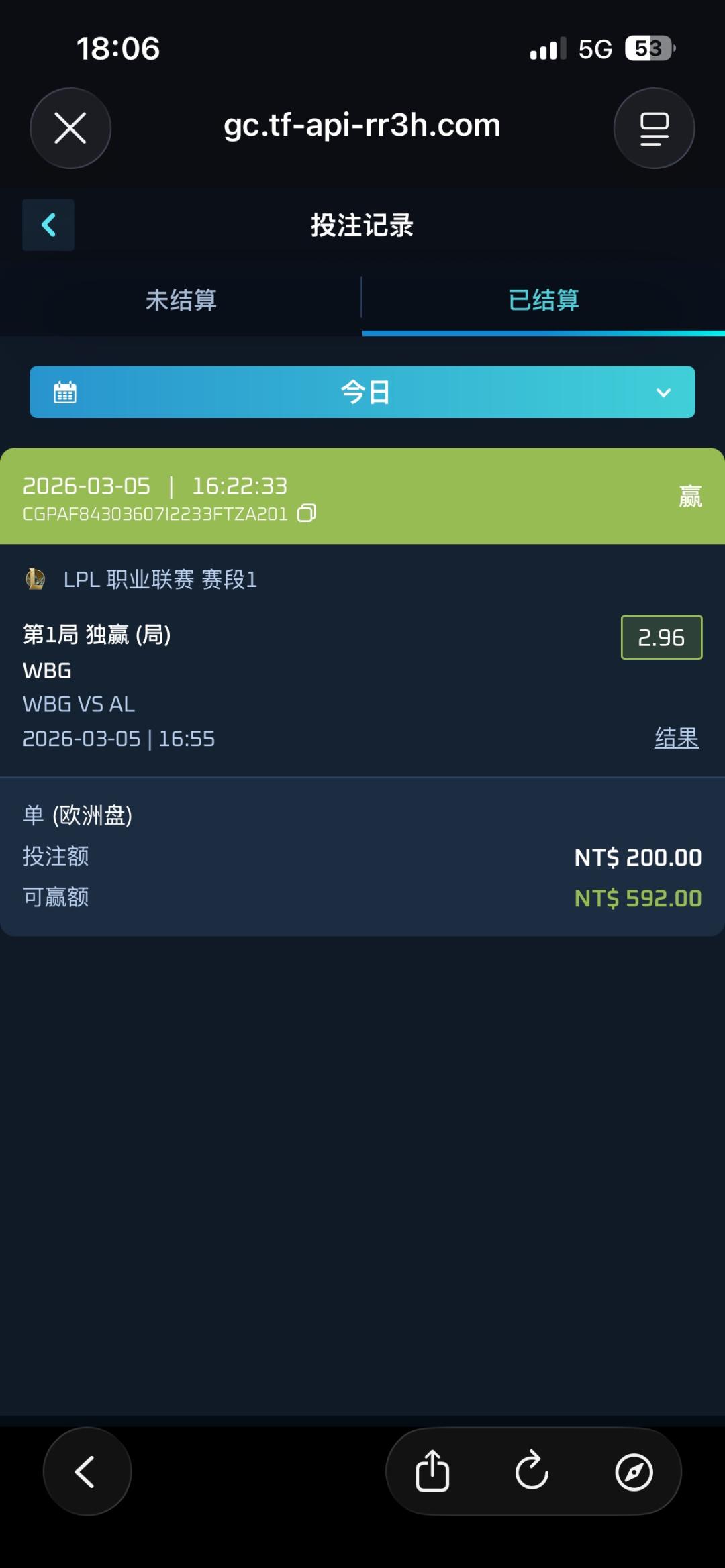Share this page via share icon
Screen dimensions: 725x1568
point(432,1471)
